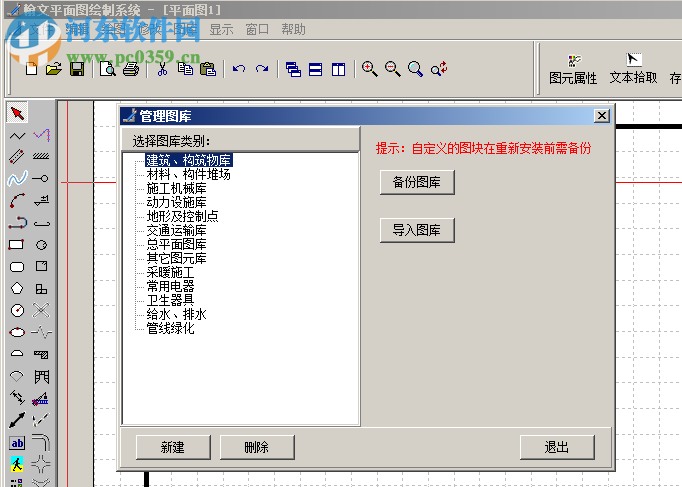Select the dimension measurement tool
682x487 pixels.
coord(17,397)
